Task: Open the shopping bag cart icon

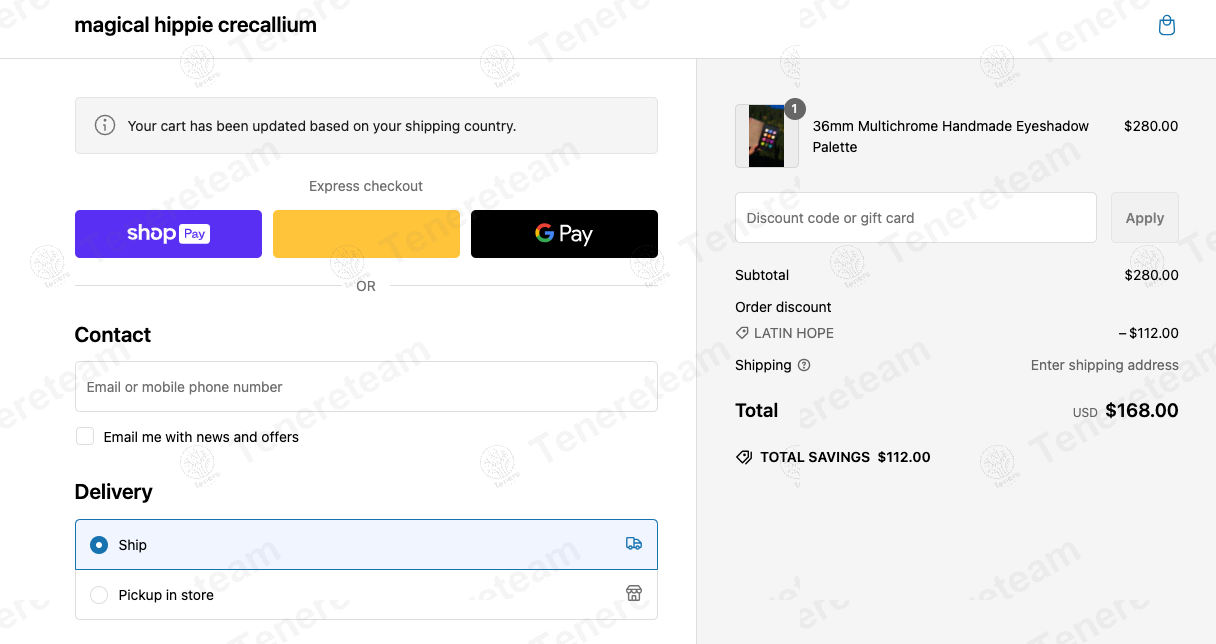Action: point(1166,26)
